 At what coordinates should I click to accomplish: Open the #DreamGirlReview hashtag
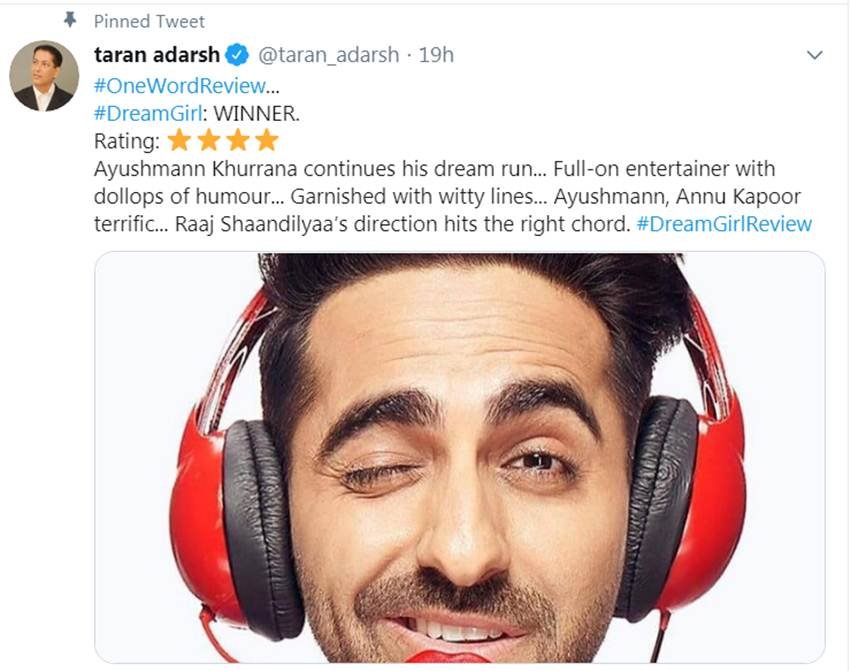coord(724,224)
